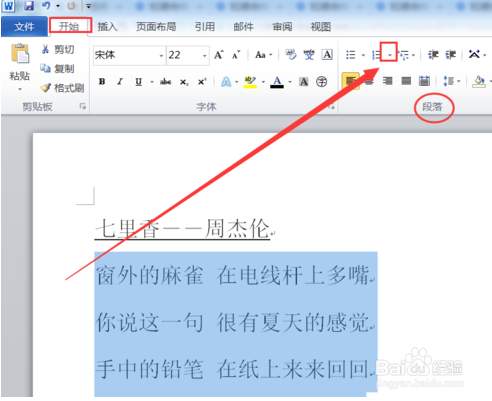This screenshot has width=492, height=401.
Task: Open the underline style dropdown arrow
Action: pyautogui.click(x=152, y=82)
